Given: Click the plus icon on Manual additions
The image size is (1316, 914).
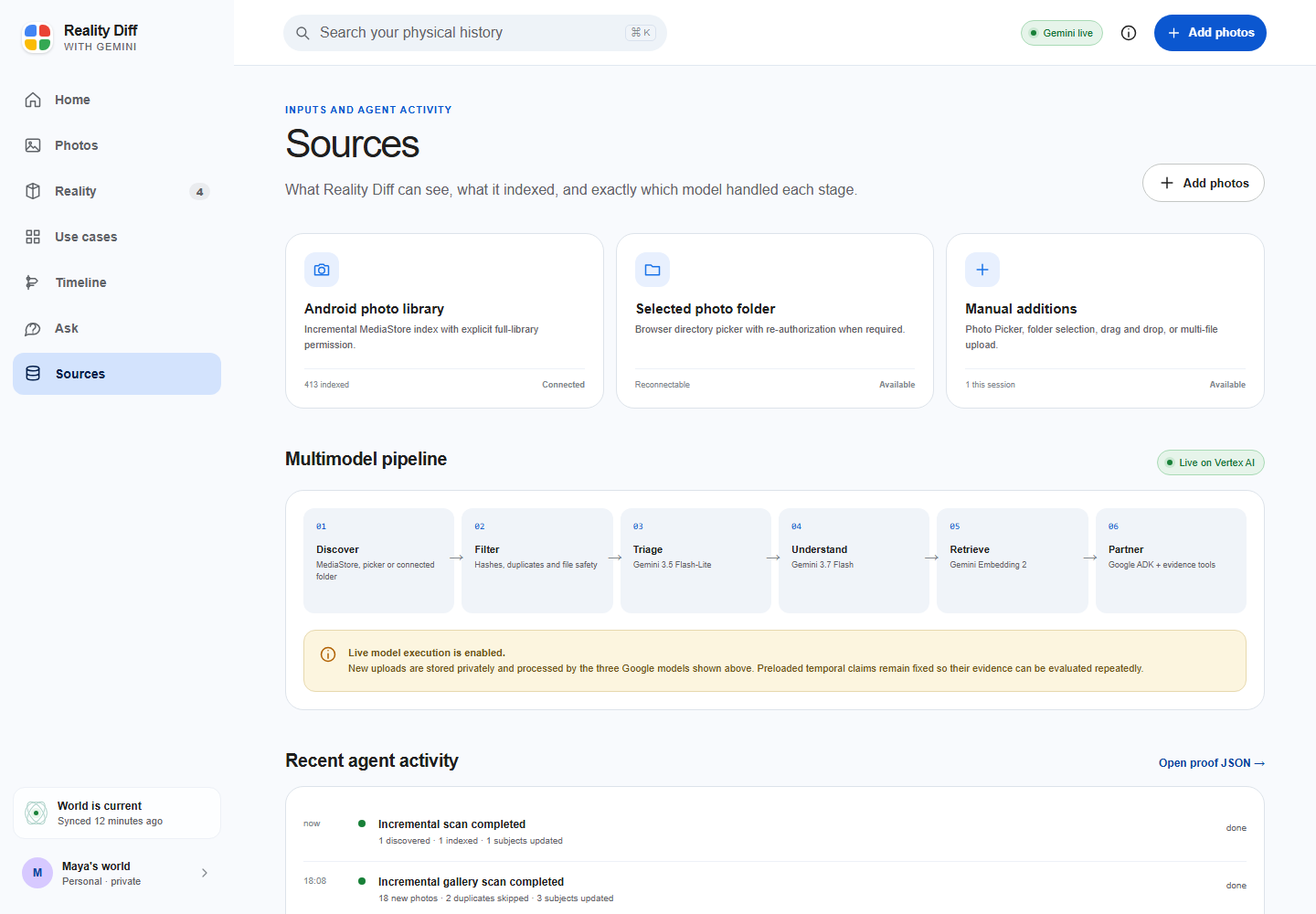Looking at the screenshot, I should [982, 270].
